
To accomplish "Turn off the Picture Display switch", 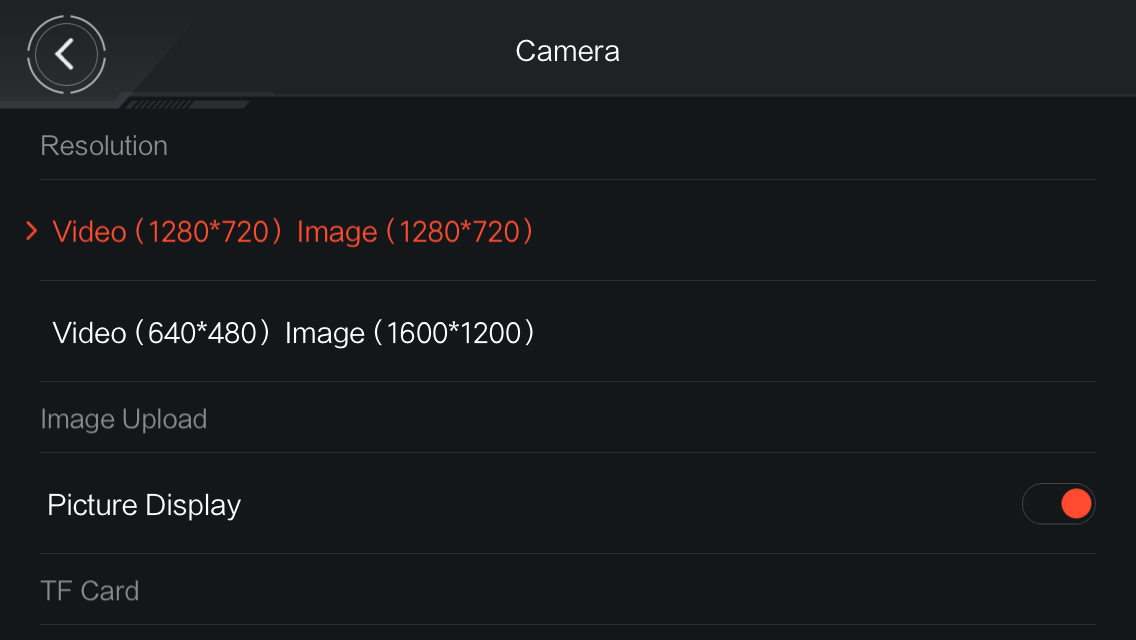I will 1058,504.
